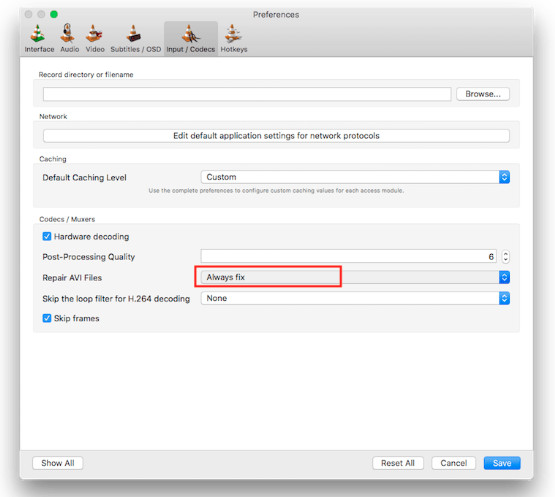The width and height of the screenshot is (555, 497).
Task: Open the Audio preferences headphone cone icon
Action: (68, 33)
